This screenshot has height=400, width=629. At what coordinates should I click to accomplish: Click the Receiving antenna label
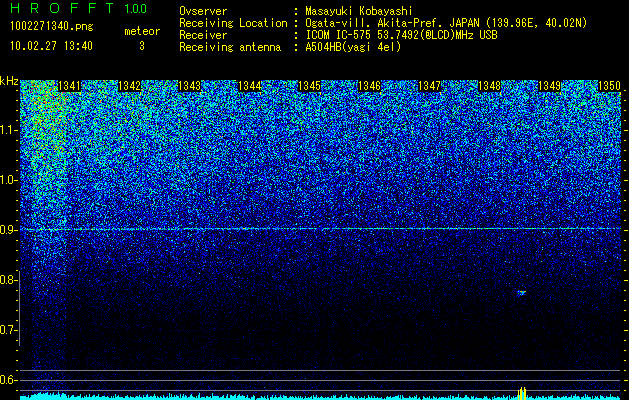click(x=230, y=47)
